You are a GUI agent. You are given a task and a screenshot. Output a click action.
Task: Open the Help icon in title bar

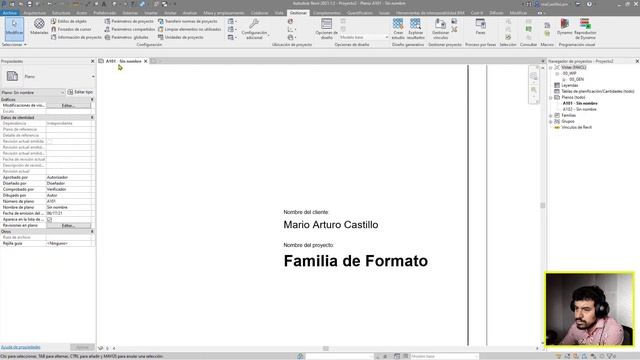[589, 4]
